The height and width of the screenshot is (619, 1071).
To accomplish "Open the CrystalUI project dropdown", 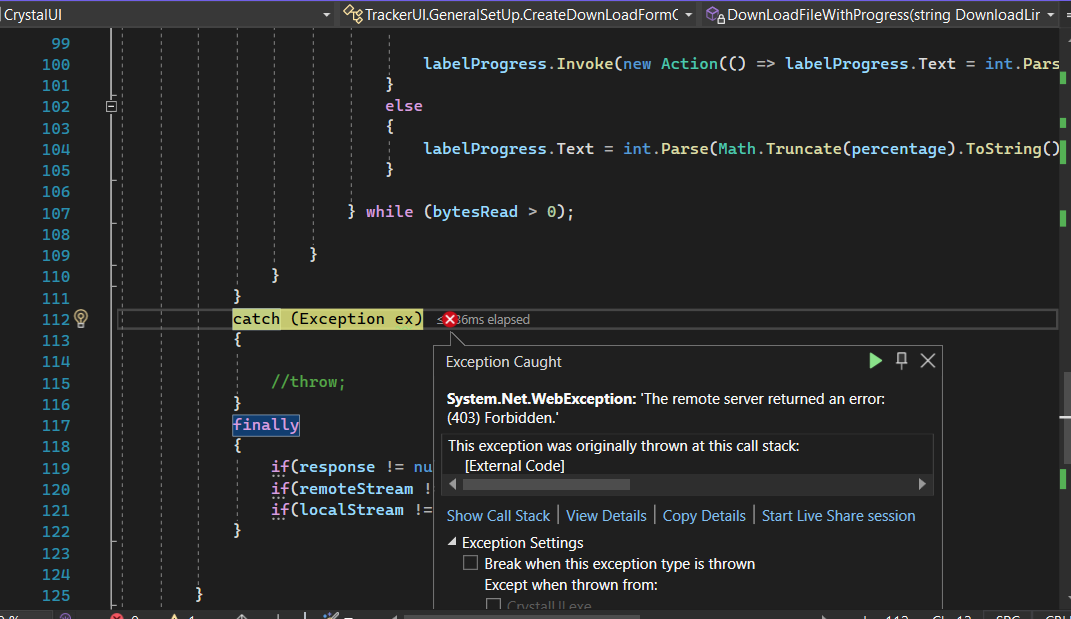I will click(326, 14).
